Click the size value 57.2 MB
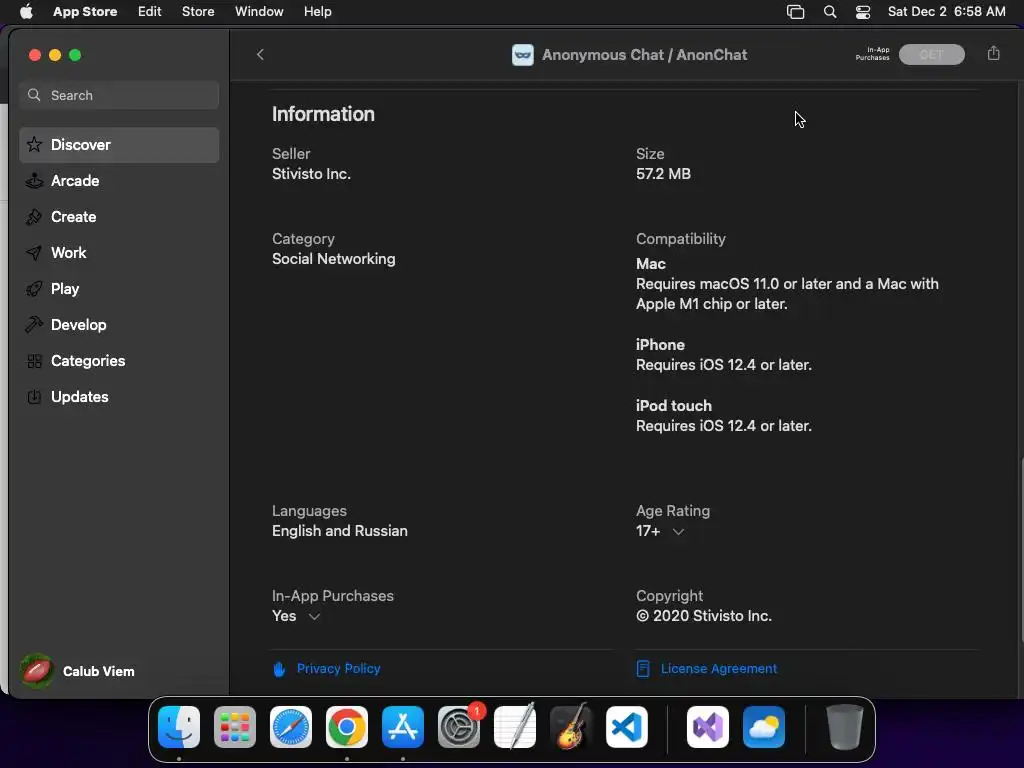 tap(664, 174)
